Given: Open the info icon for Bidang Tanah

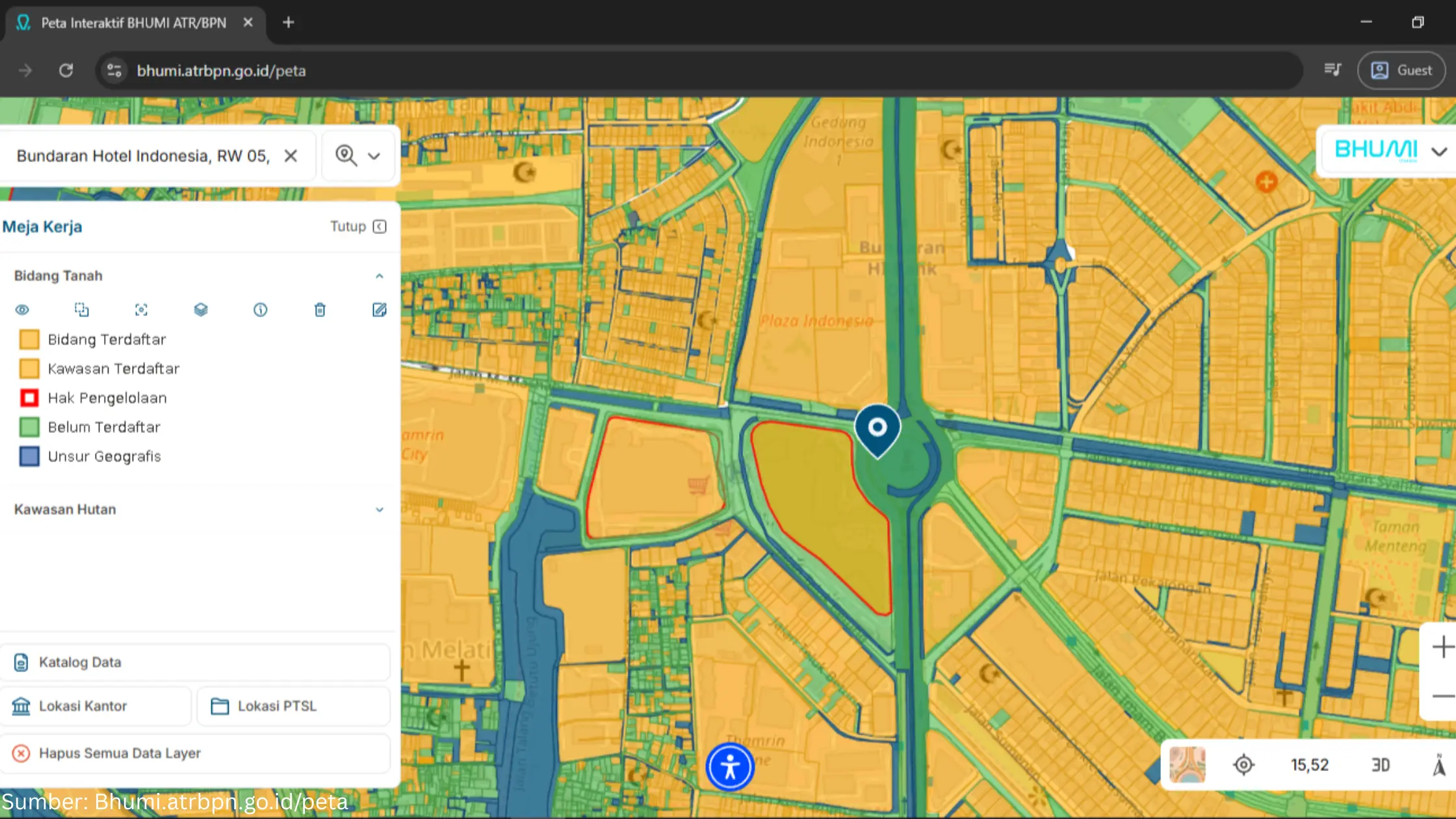Looking at the screenshot, I should pos(260,310).
